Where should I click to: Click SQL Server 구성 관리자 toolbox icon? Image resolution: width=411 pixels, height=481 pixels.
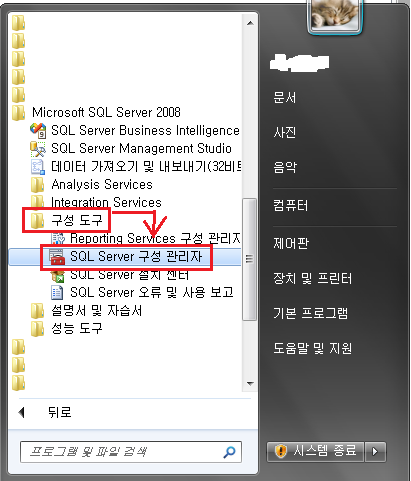pyautogui.click(x=57, y=257)
